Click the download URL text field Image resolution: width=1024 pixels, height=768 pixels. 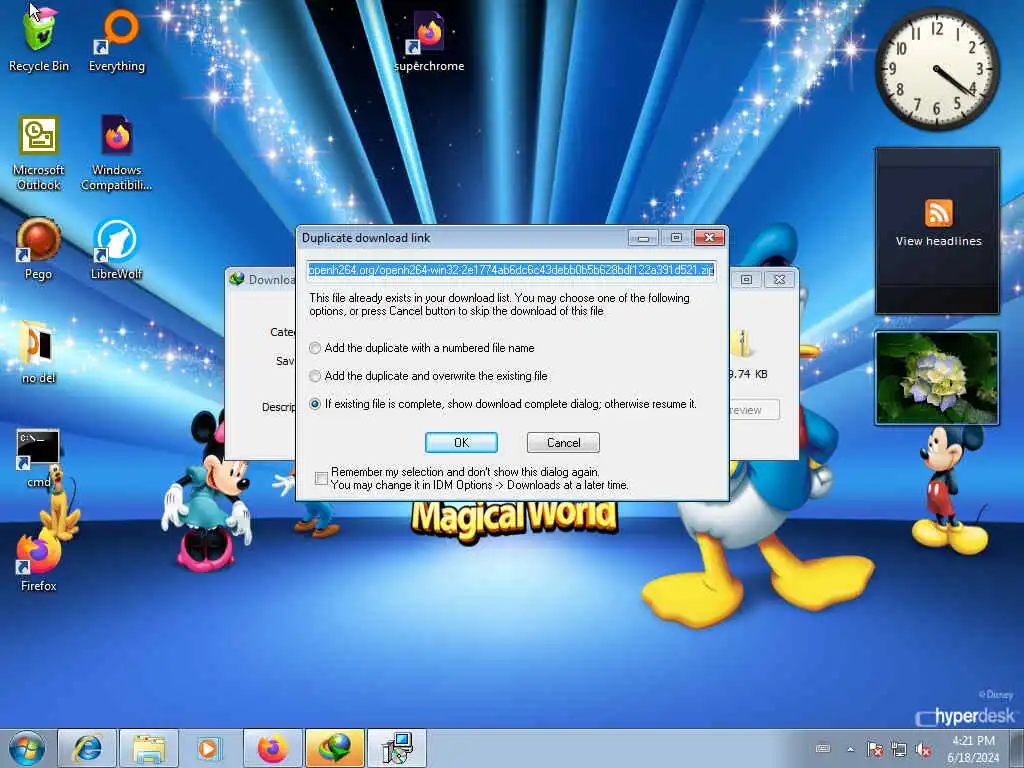coord(512,270)
